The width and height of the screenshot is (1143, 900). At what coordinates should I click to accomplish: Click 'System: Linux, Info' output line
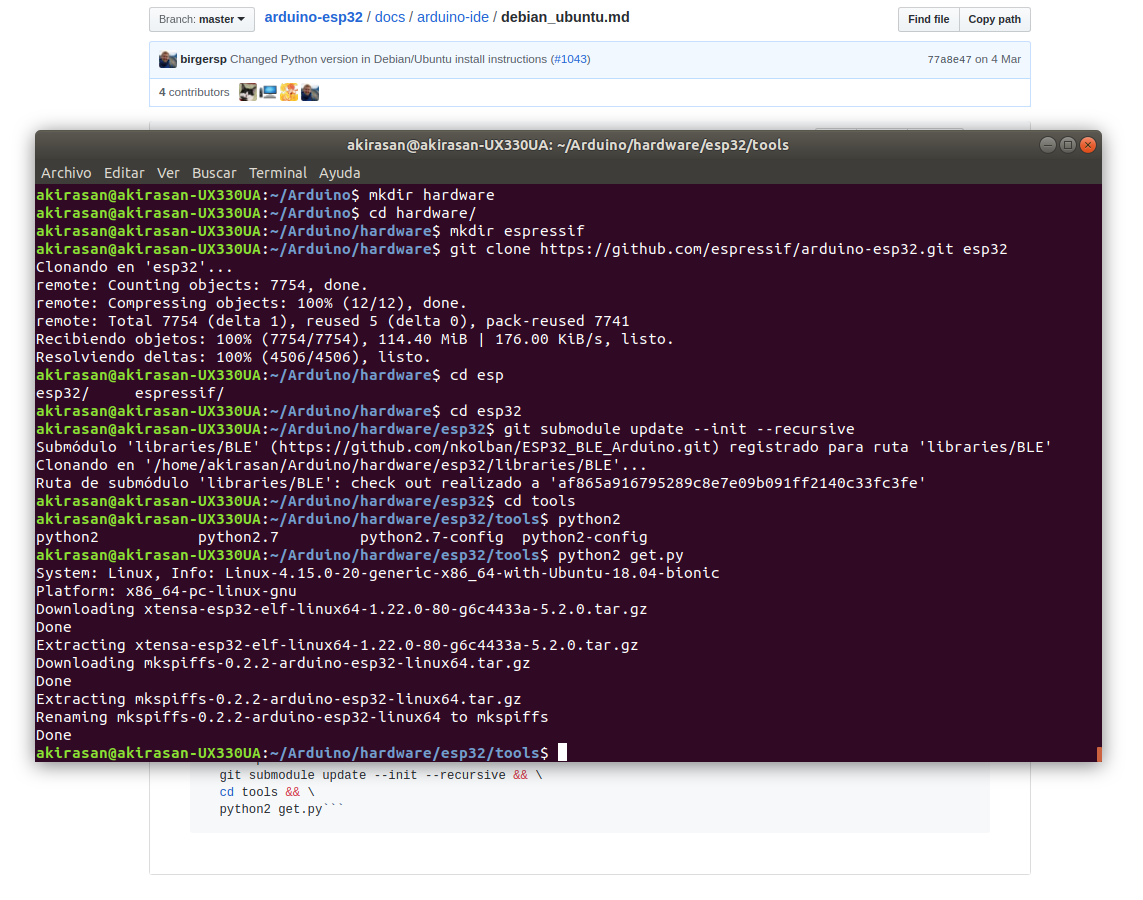tap(378, 573)
